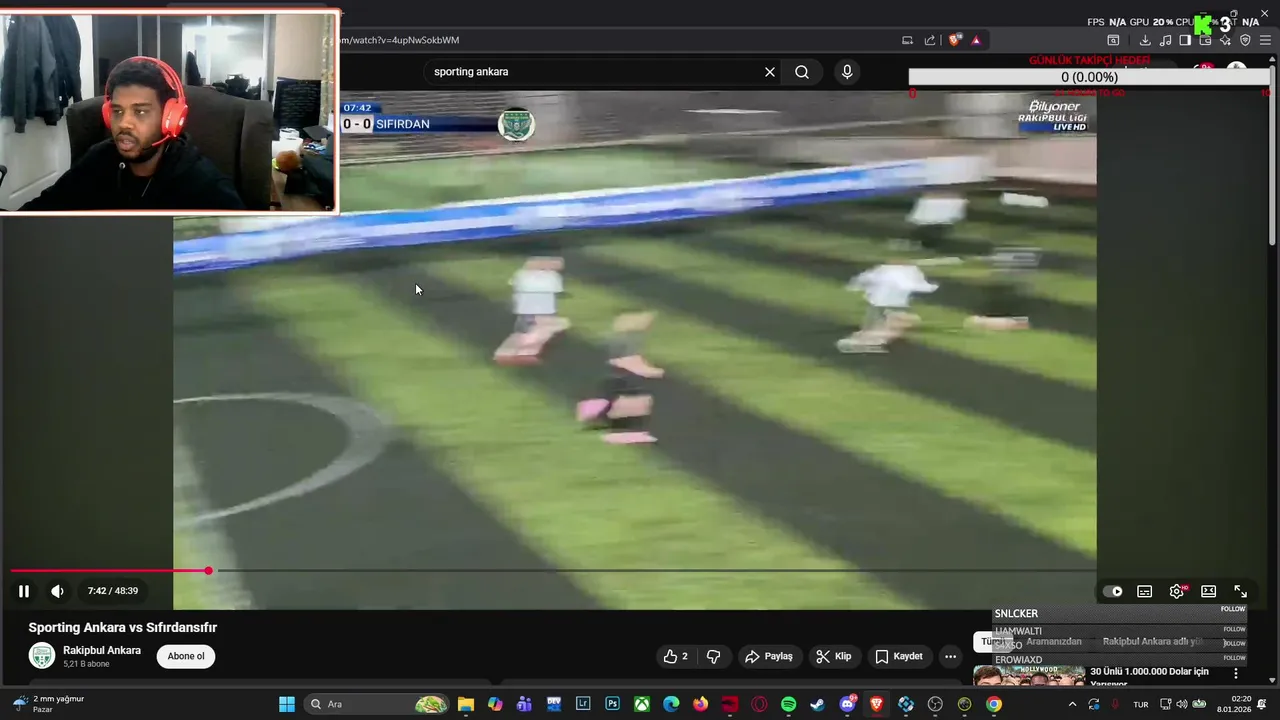The image size is (1280, 720).
Task: Enter fullscreen mode
Action: (x=1240, y=591)
